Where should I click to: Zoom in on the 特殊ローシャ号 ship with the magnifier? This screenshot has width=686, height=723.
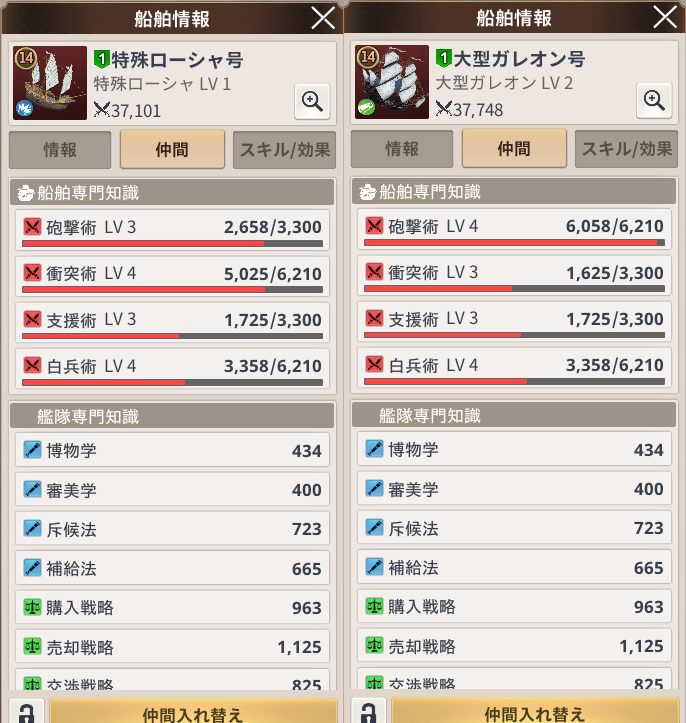312,101
